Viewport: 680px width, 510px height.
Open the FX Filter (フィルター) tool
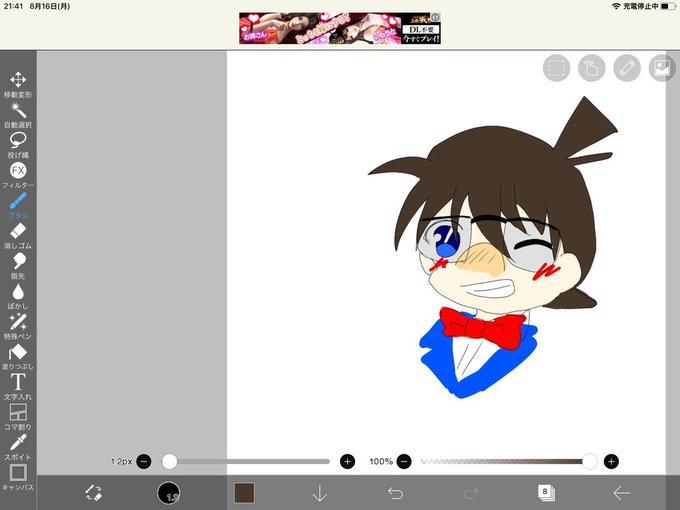18,175
